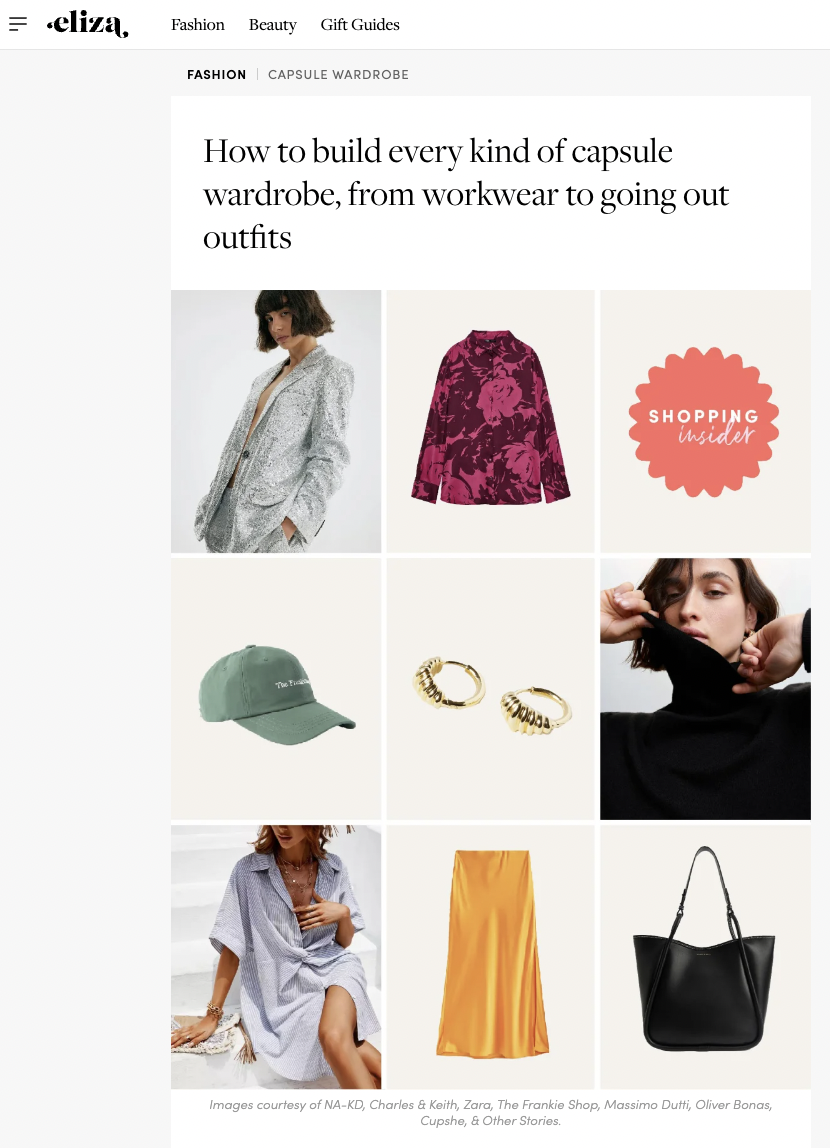Click the eliza logo
830x1148 pixels.
[88, 25]
